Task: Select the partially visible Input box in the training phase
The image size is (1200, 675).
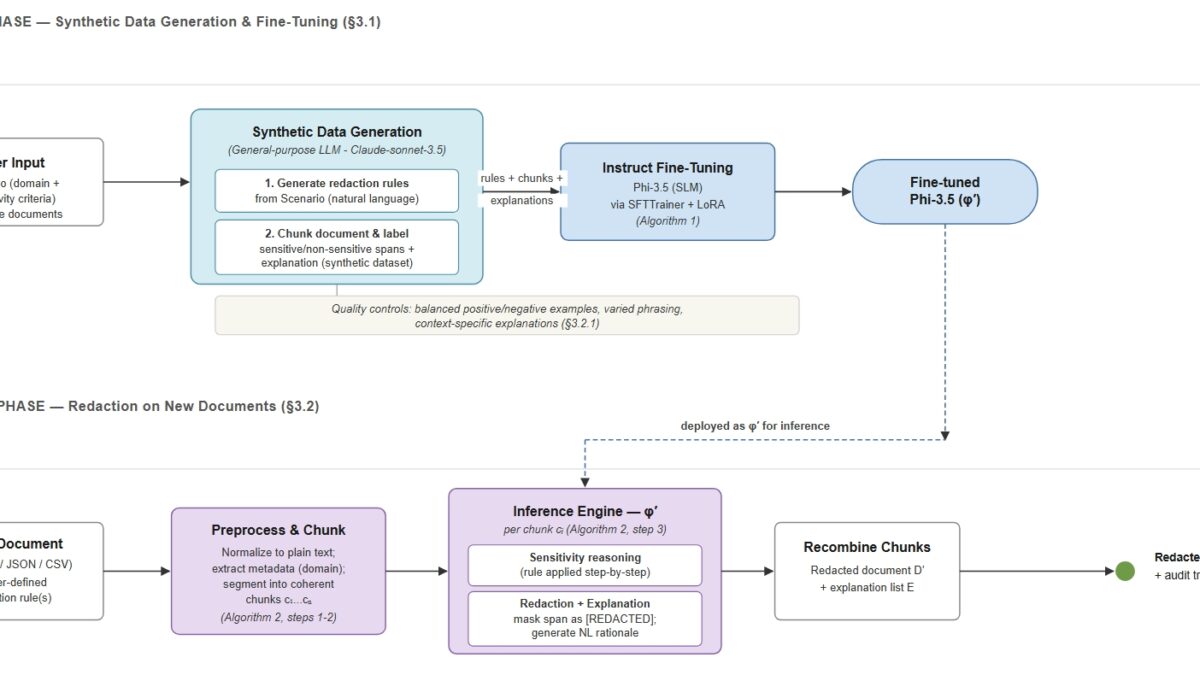Action: click(51, 182)
